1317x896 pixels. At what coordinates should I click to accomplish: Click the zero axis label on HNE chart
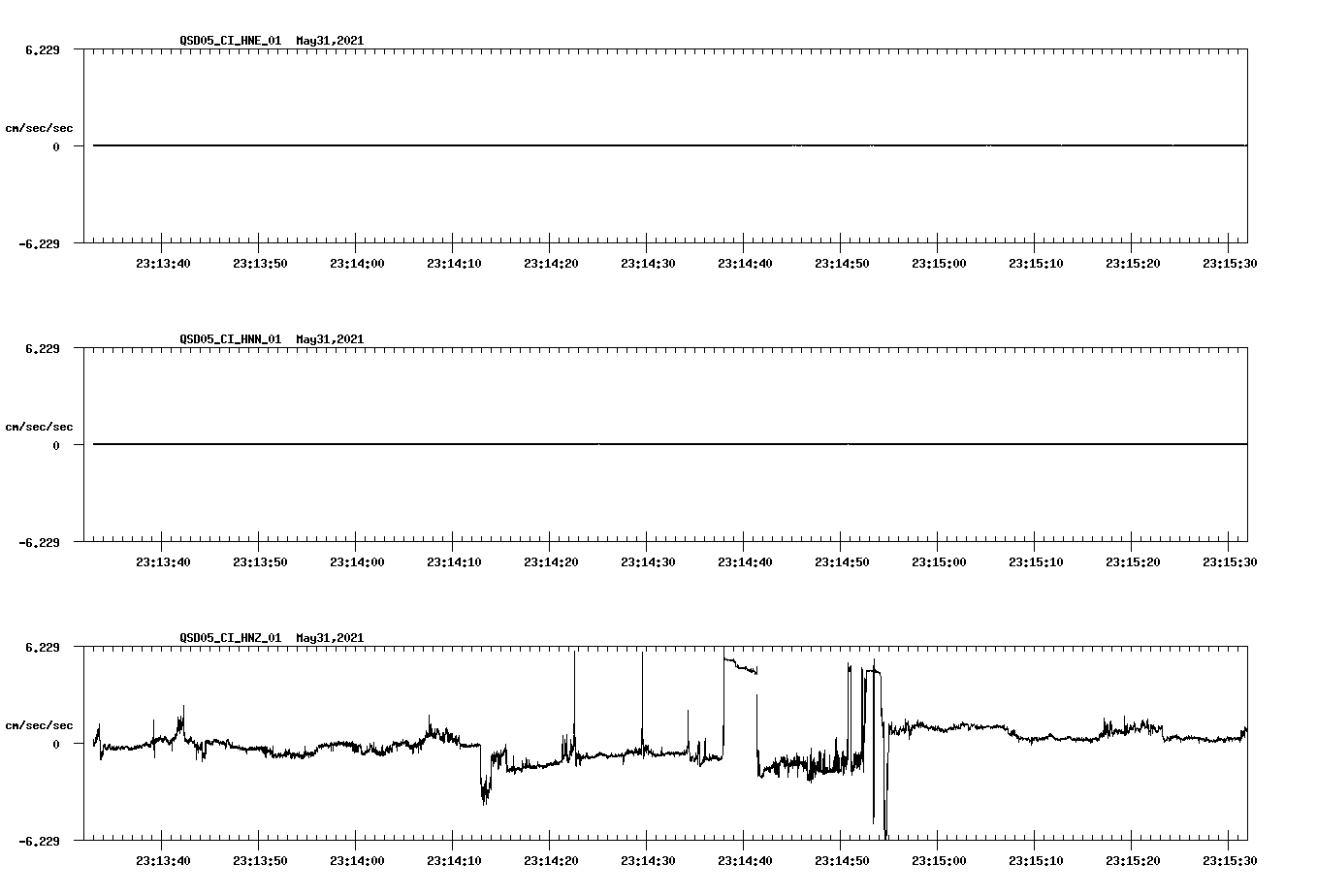[56, 147]
